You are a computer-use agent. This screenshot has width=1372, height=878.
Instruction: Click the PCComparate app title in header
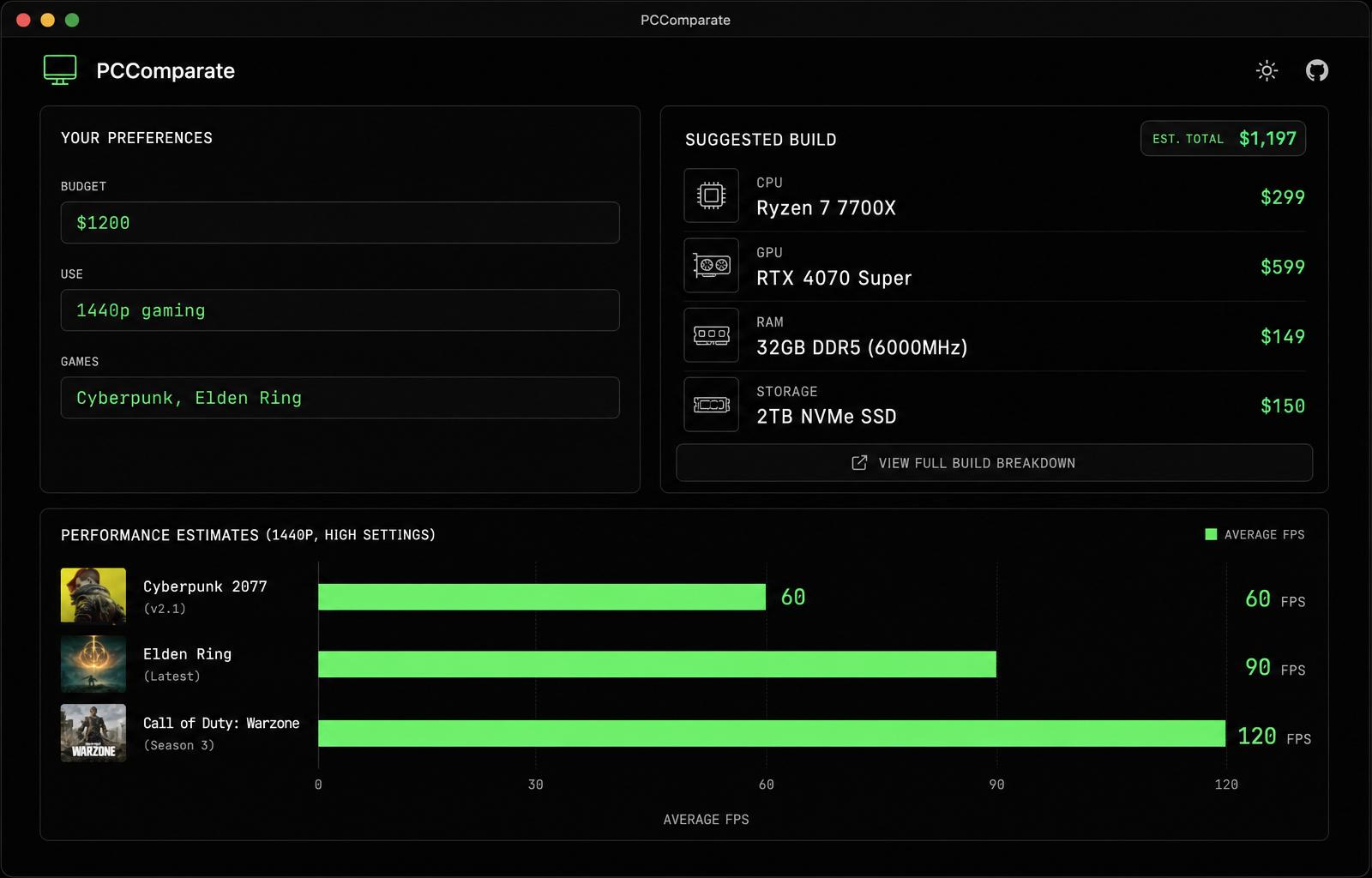point(165,70)
